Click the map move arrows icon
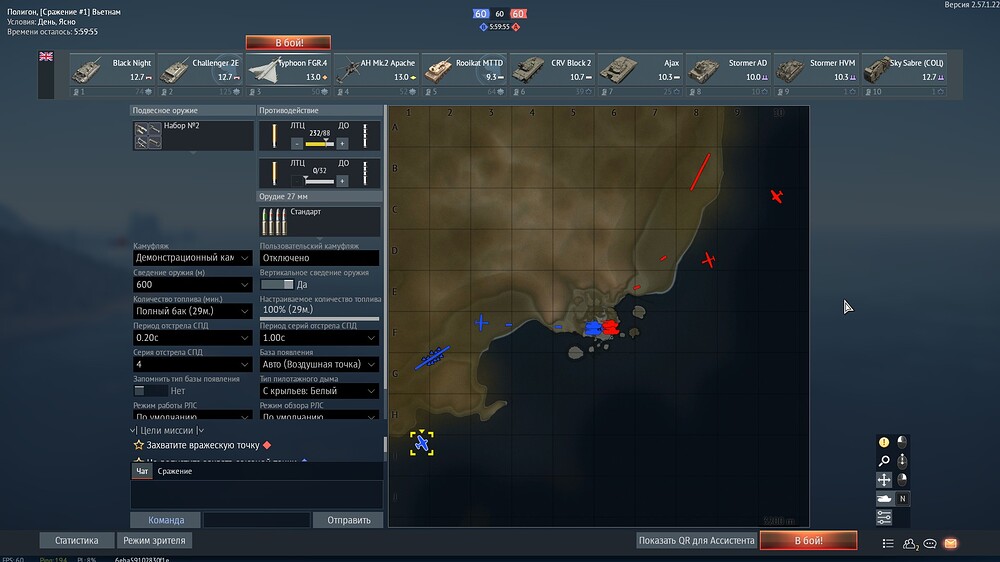The width and height of the screenshot is (1000, 562). tap(884, 480)
